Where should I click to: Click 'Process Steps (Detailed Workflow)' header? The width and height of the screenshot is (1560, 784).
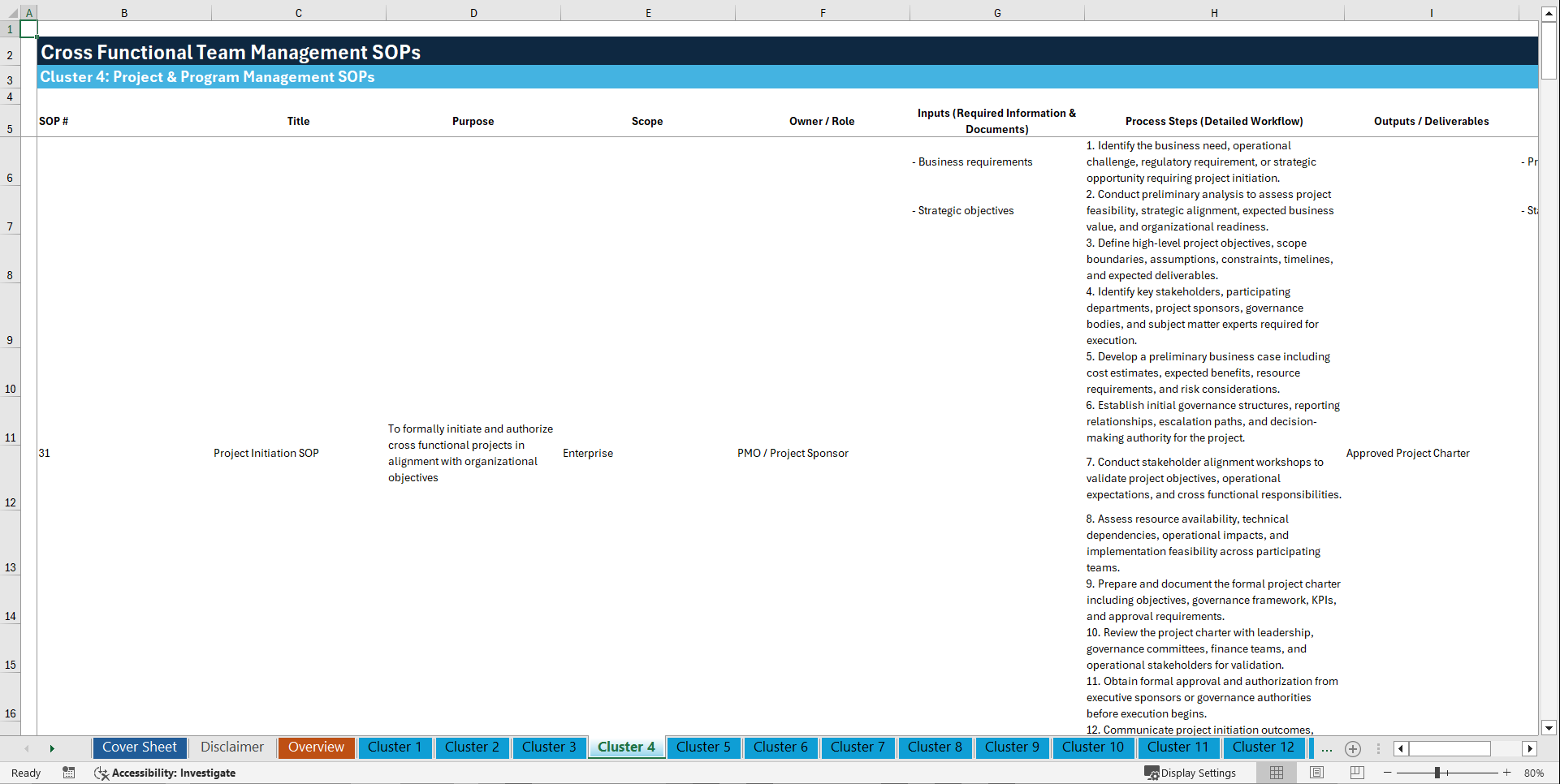(x=1214, y=121)
